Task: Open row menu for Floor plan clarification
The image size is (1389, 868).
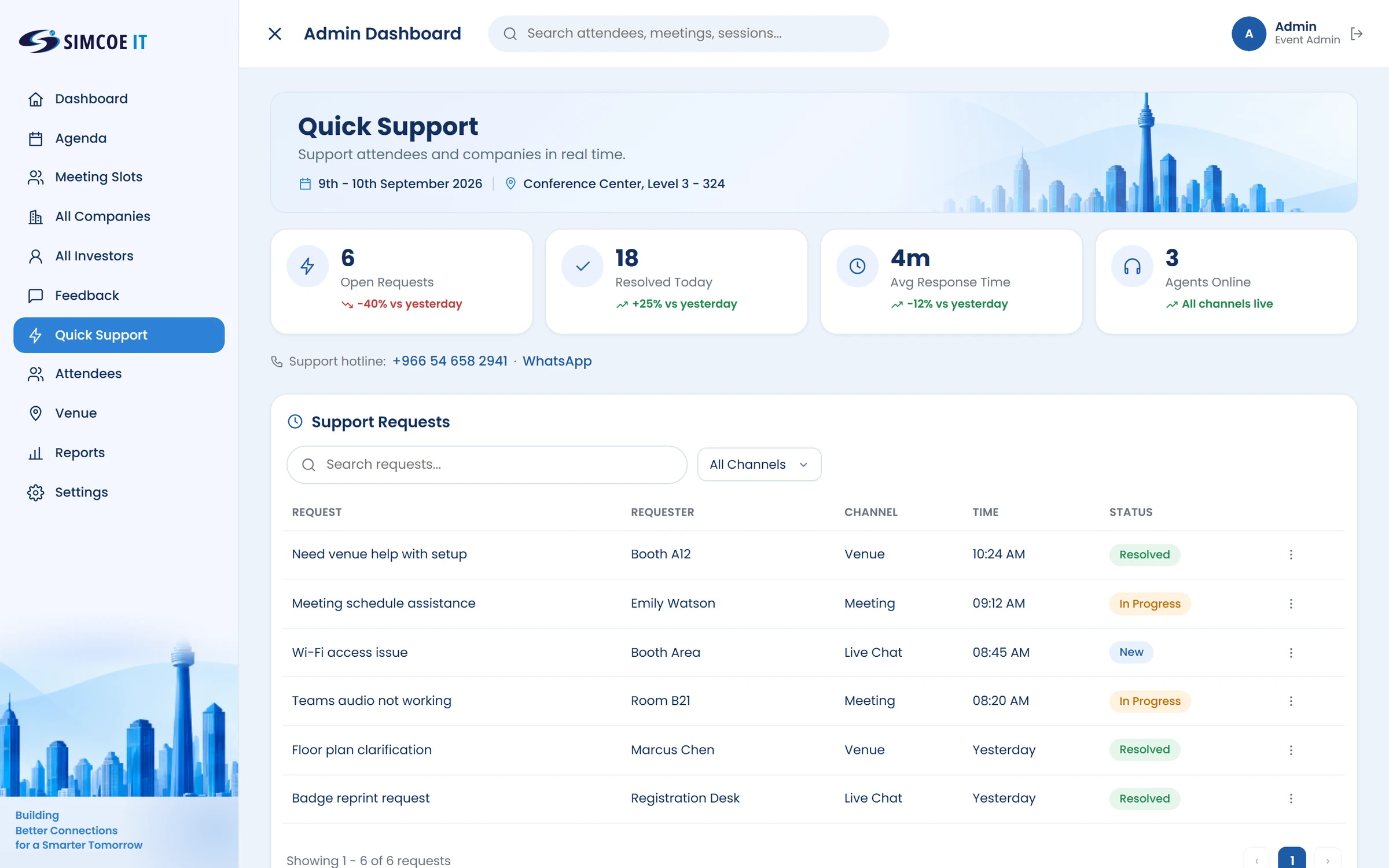Action: point(1291,750)
